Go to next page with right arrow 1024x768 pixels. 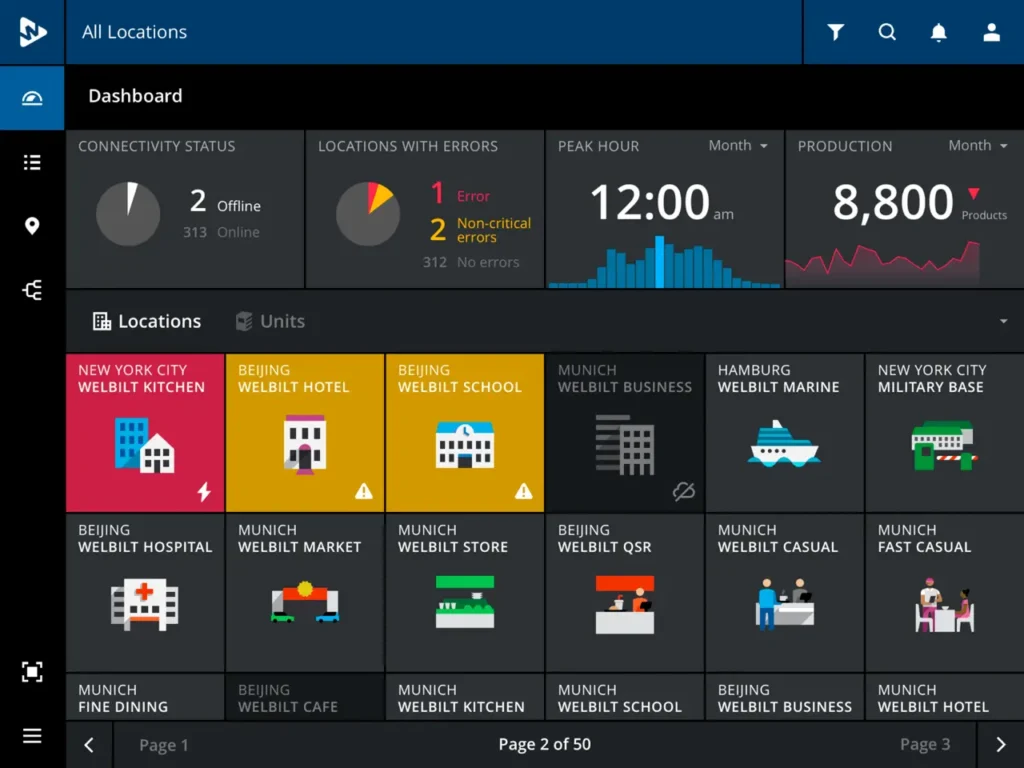1001,744
